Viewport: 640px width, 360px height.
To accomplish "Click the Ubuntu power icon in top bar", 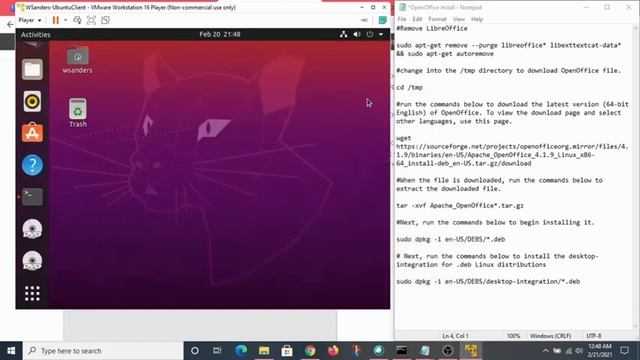I will [x=370, y=34].
